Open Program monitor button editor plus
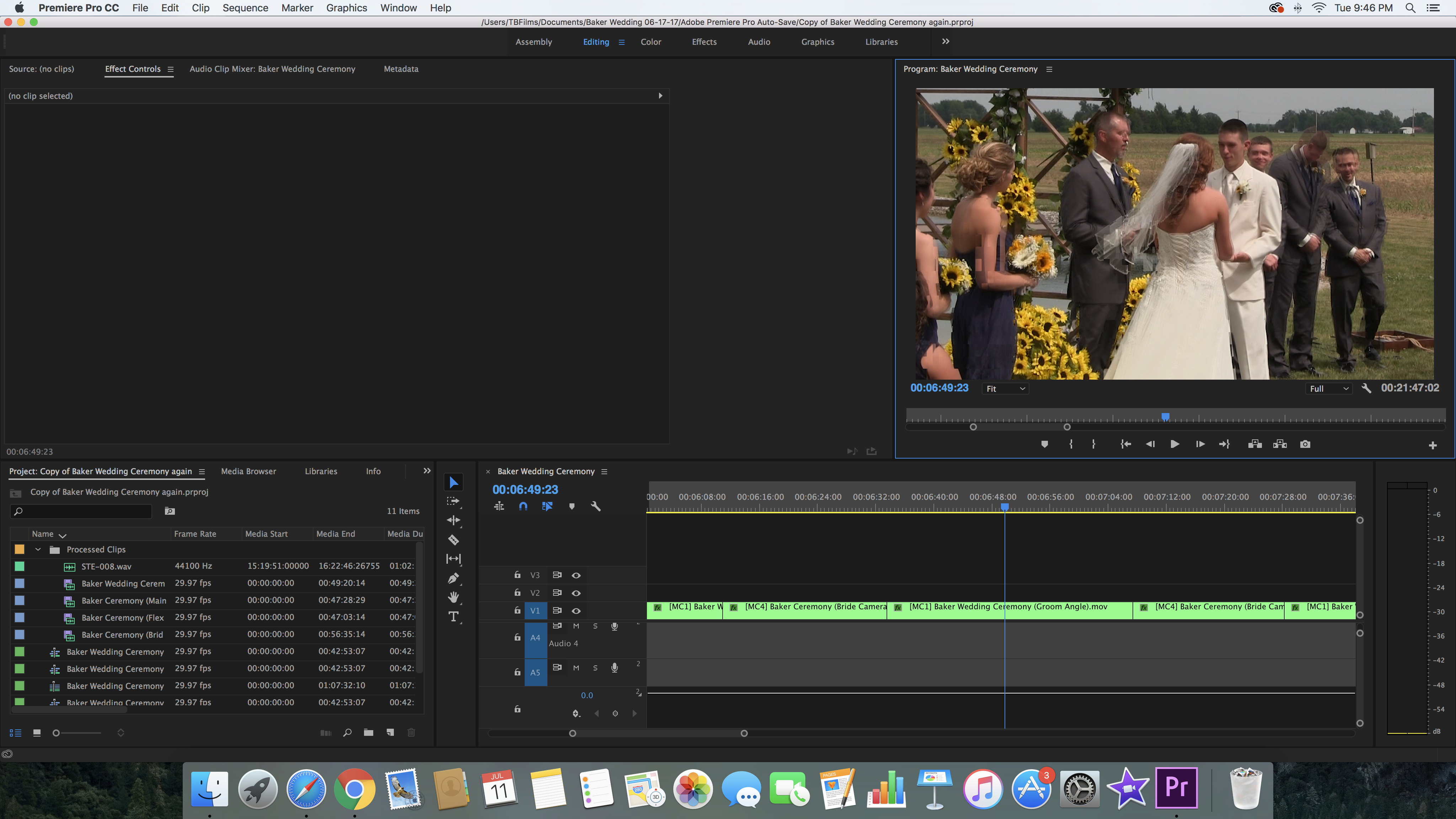Screen dimensions: 1456x819 1432,445
